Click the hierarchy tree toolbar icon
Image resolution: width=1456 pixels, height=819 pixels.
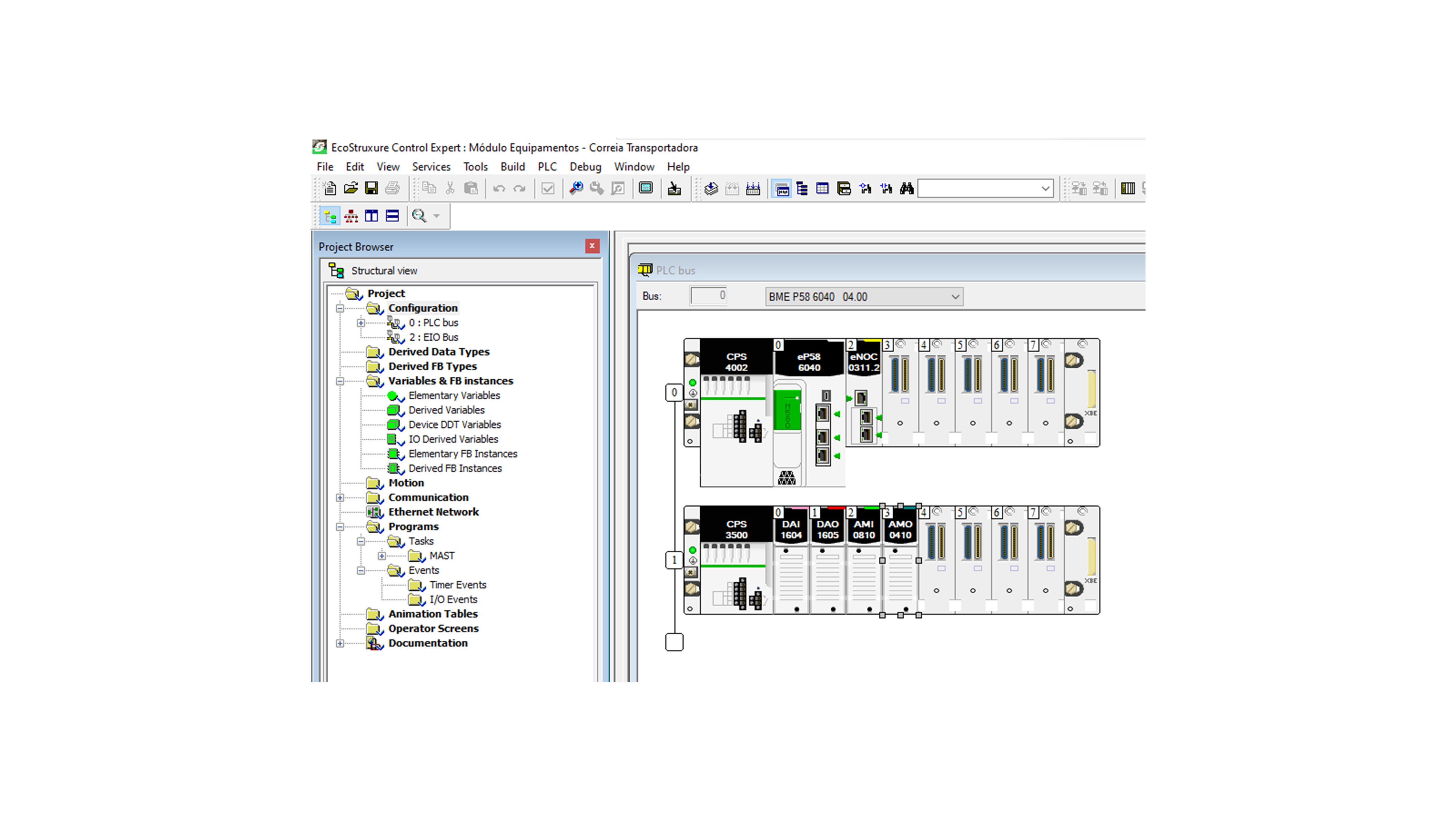pyautogui.click(x=802, y=188)
